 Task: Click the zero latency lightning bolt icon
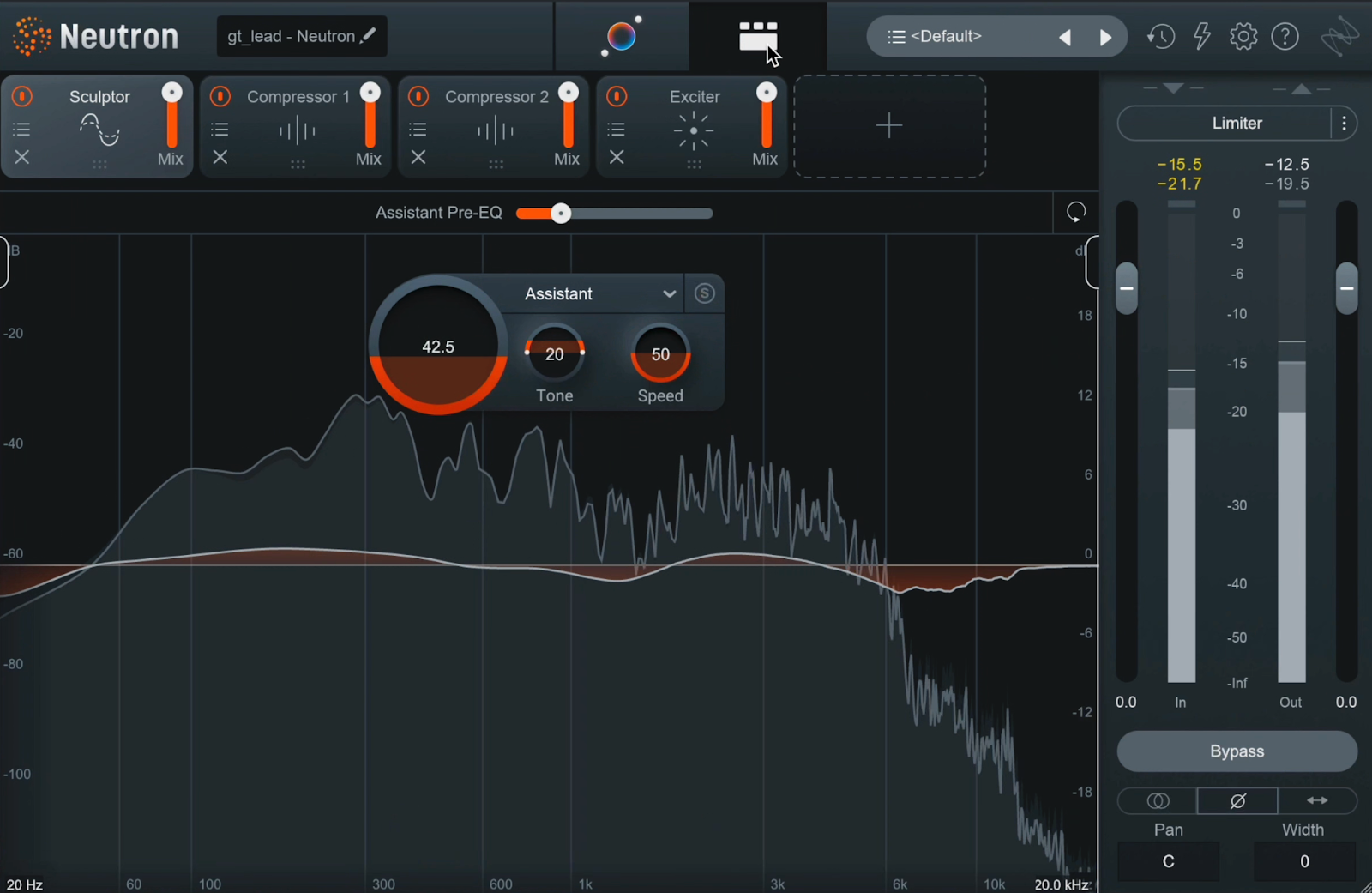pyautogui.click(x=1202, y=36)
